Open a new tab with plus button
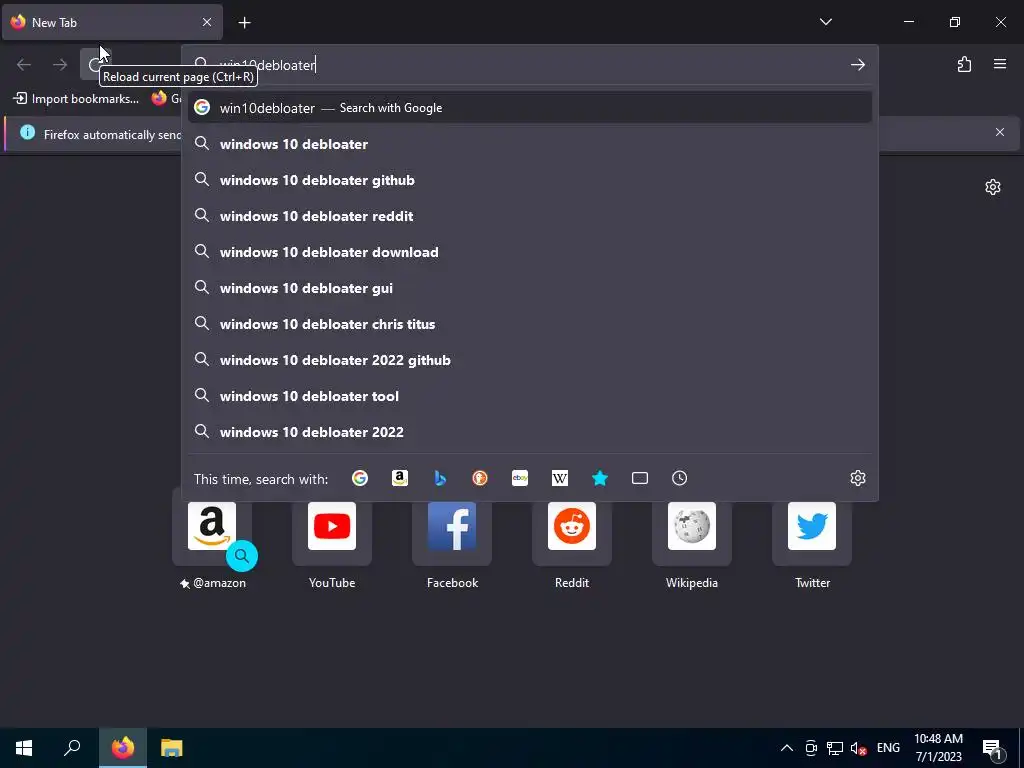 pos(244,23)
